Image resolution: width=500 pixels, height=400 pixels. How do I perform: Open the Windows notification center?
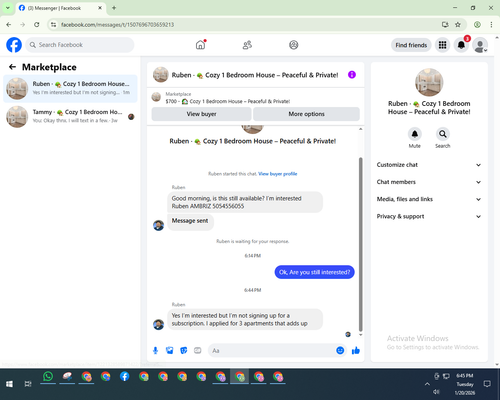(487, 384)
